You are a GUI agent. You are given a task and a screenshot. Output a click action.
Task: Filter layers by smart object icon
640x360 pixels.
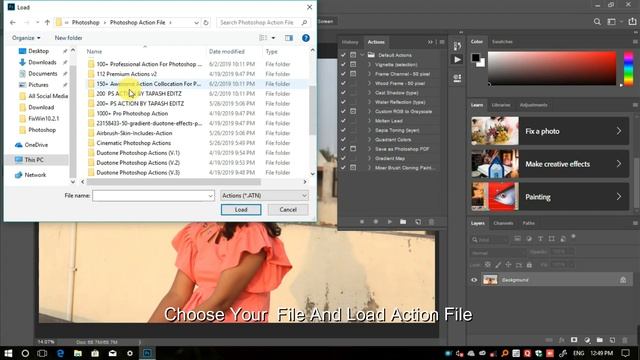pyautogui.click(x=563, y=239)
